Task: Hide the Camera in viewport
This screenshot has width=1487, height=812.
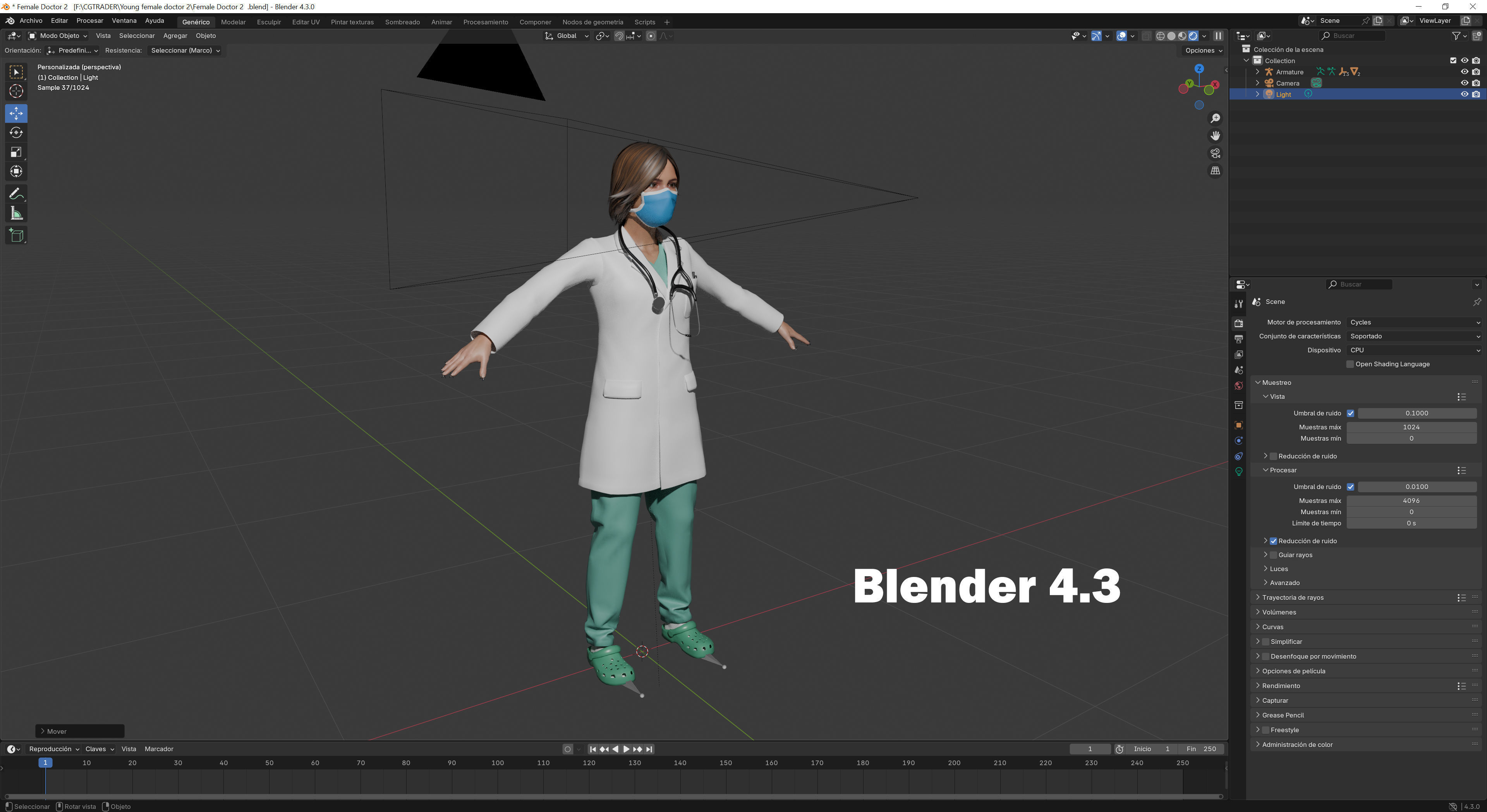Action: [x=1465, y=83]
